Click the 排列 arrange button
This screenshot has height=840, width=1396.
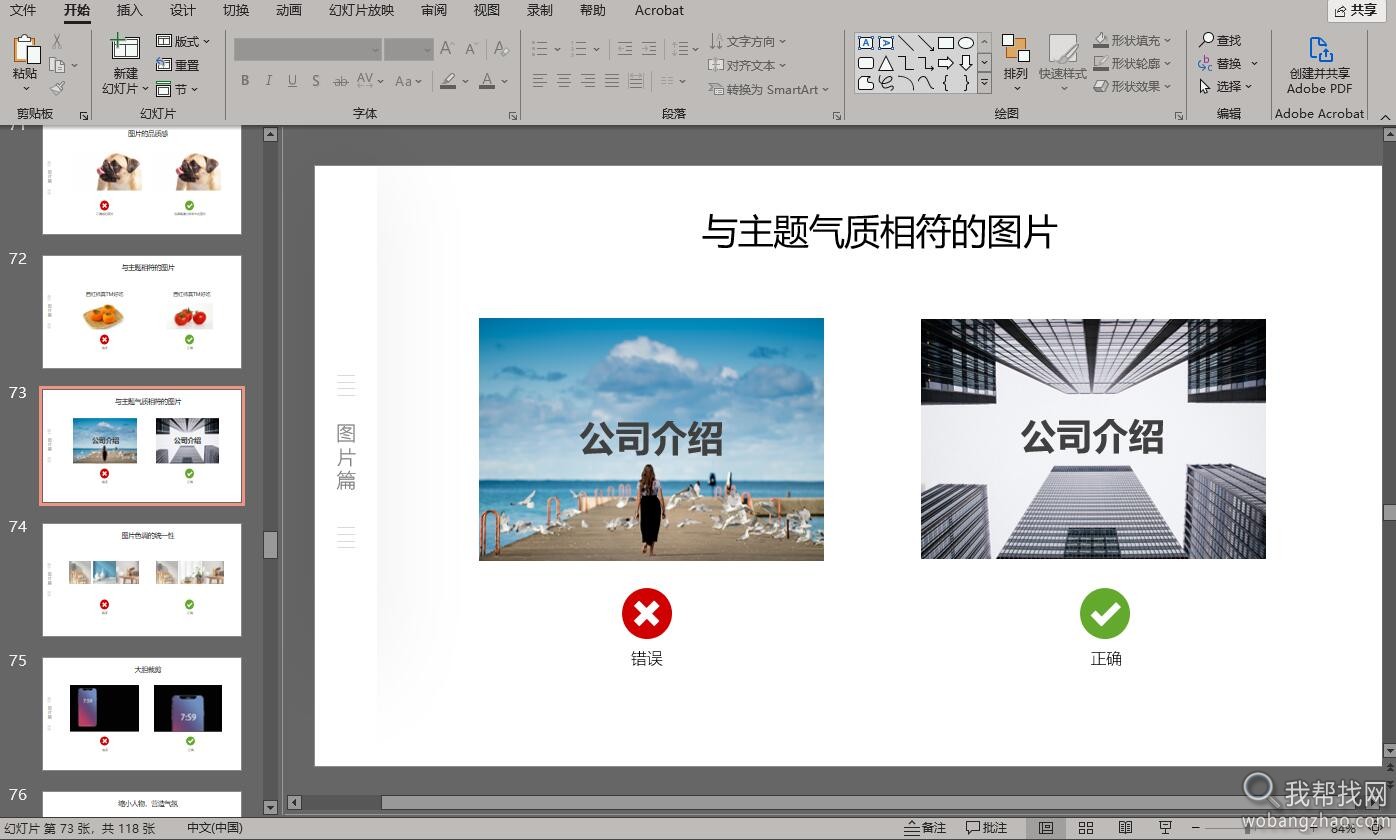[1016, 62]
